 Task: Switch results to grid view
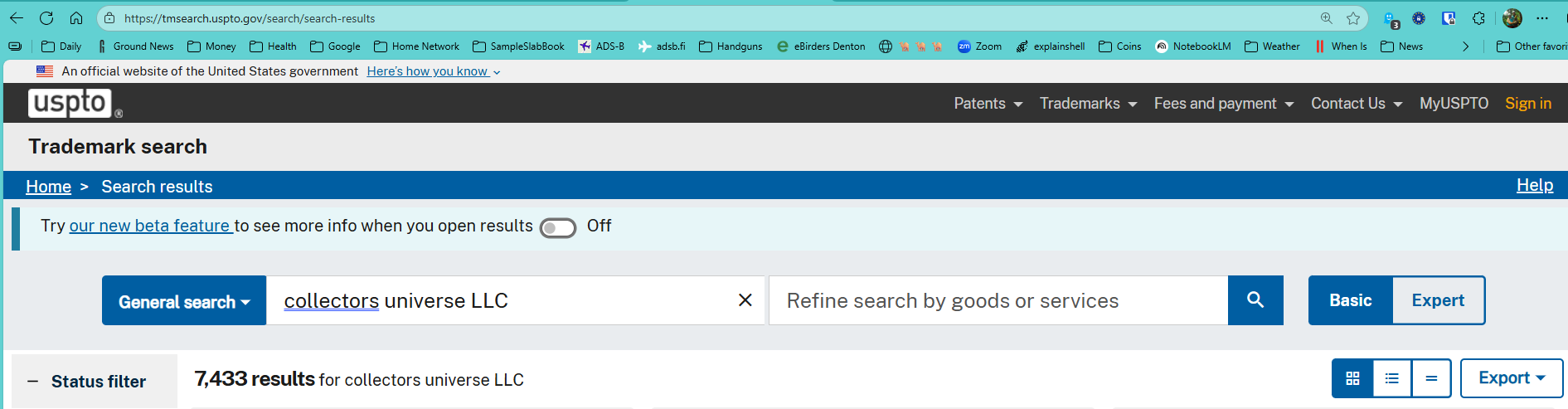click(x=1352, y=378)
